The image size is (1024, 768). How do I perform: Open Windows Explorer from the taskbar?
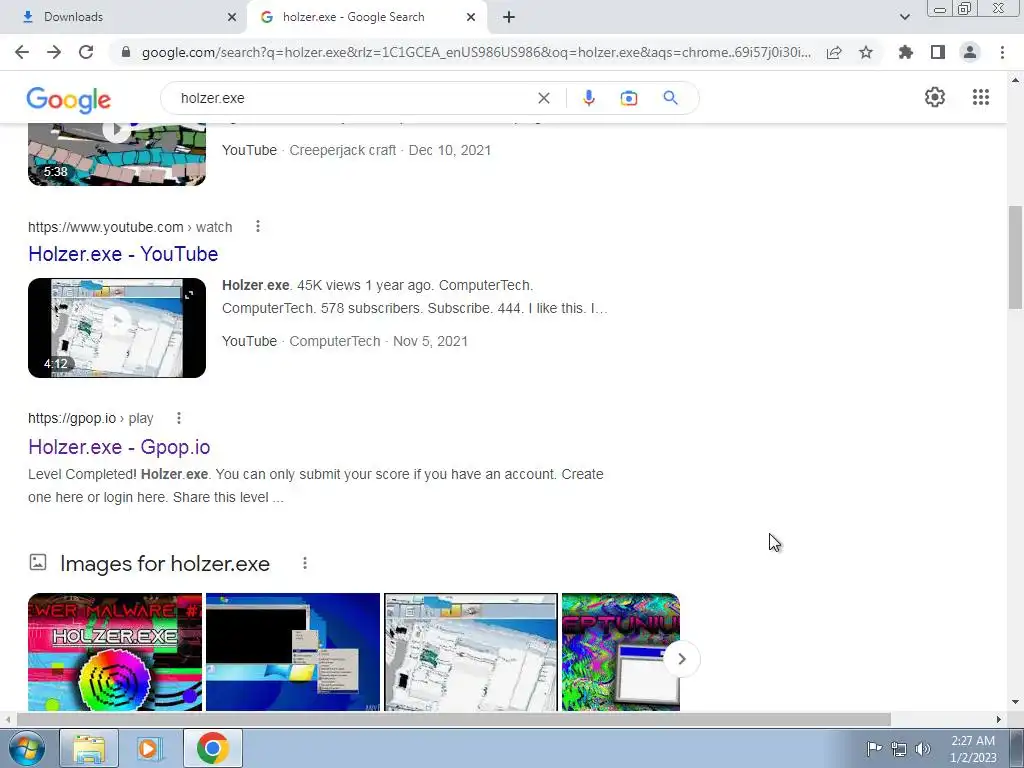coord(89,749)
